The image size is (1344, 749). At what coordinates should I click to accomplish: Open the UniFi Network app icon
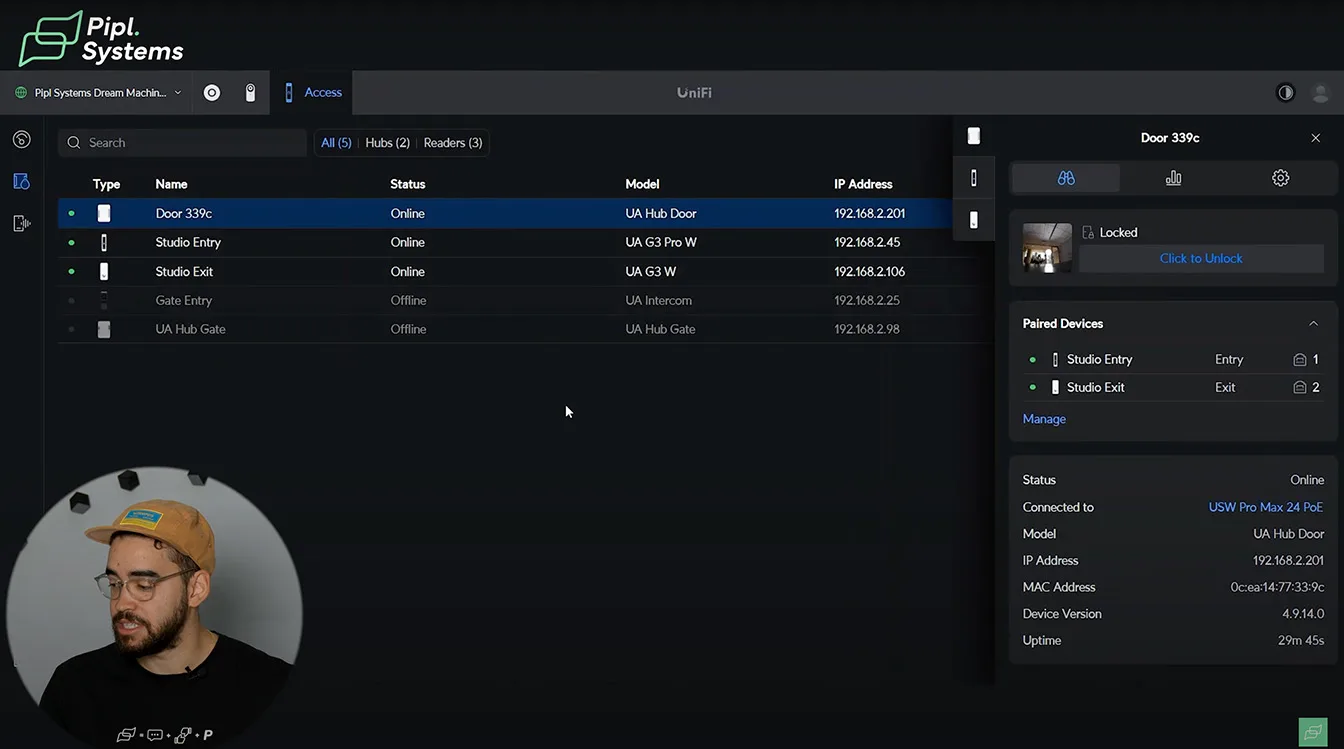click(x=212, y=93)
